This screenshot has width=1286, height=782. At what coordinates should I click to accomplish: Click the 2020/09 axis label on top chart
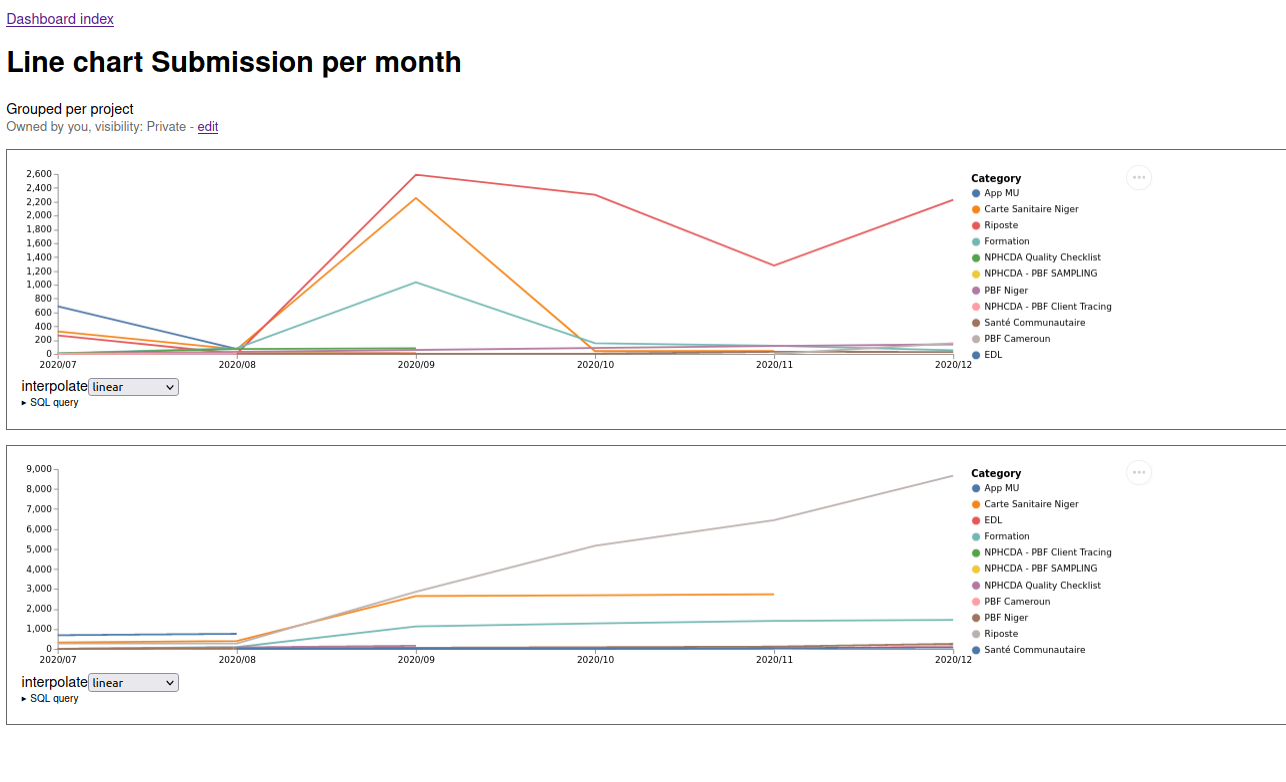click(x=416, y=365)
